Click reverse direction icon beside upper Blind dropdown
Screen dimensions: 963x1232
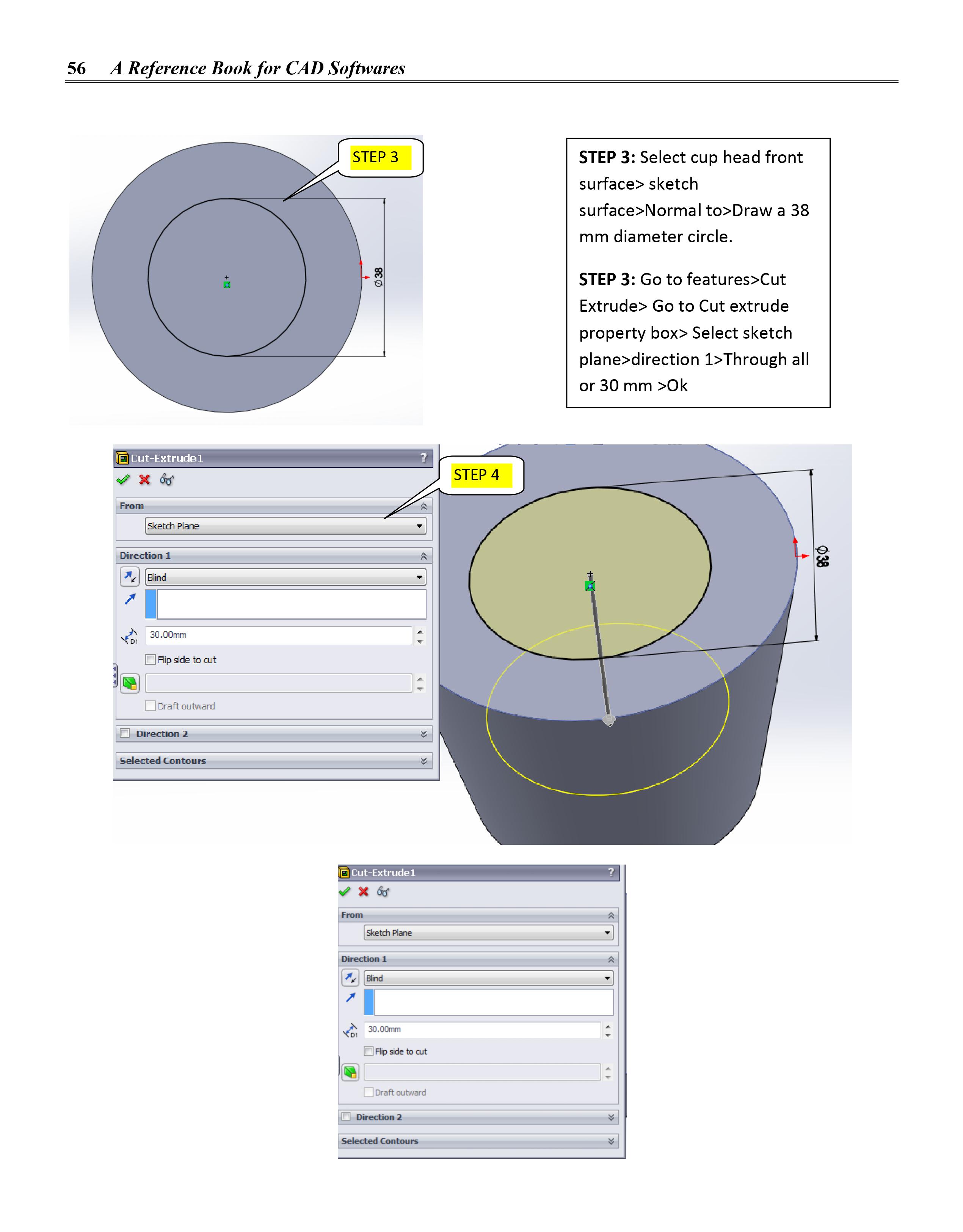click(130, 577)
